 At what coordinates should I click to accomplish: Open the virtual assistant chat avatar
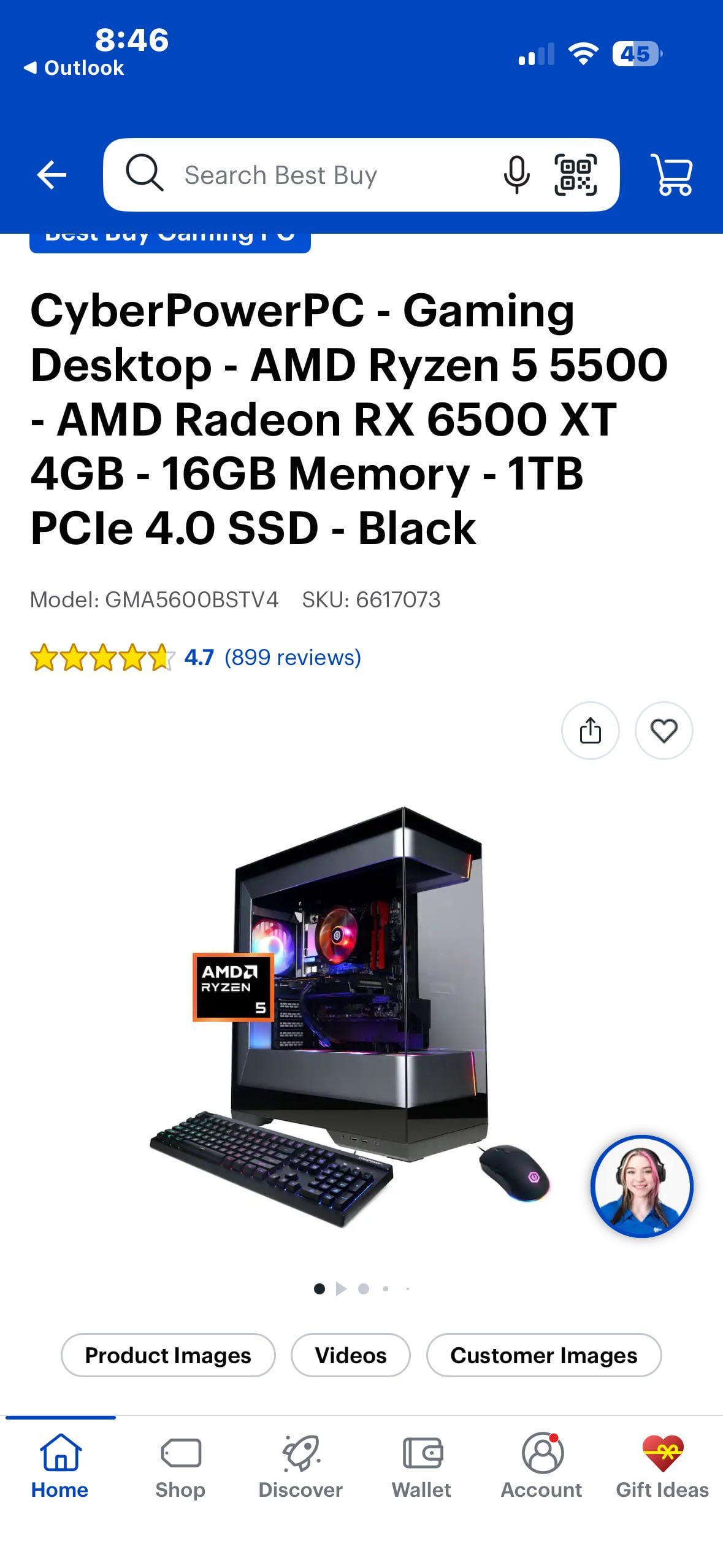coord(641,1186)
